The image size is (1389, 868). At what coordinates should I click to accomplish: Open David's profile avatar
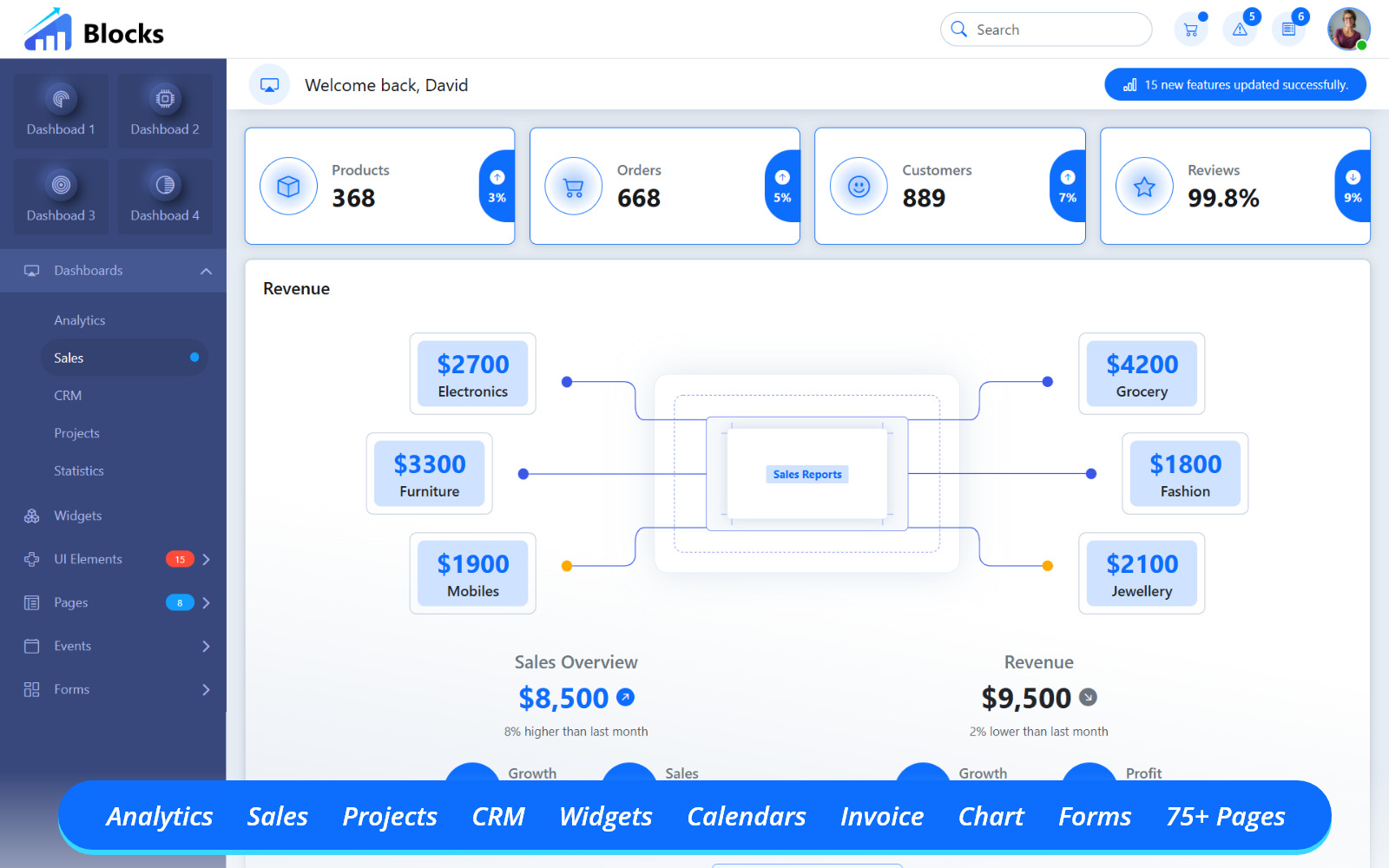coord(1348,29)
